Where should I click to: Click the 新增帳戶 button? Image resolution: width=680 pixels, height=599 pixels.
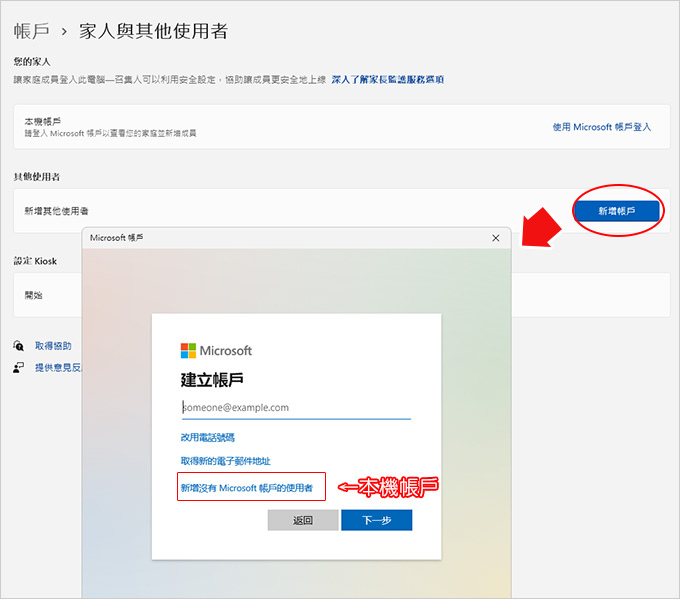616,211
